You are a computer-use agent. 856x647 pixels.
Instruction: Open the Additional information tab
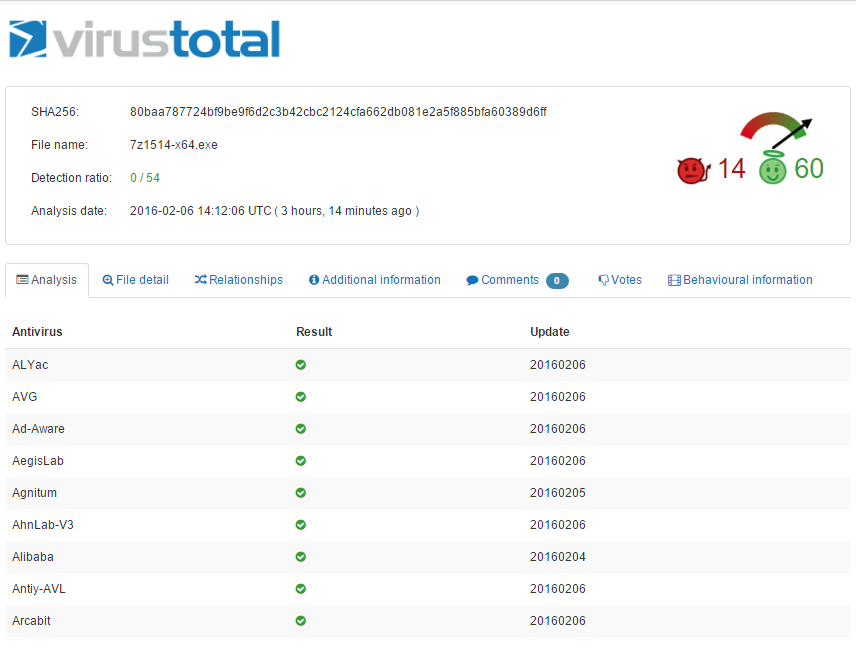pyautogui.click(x=374, y=280)
